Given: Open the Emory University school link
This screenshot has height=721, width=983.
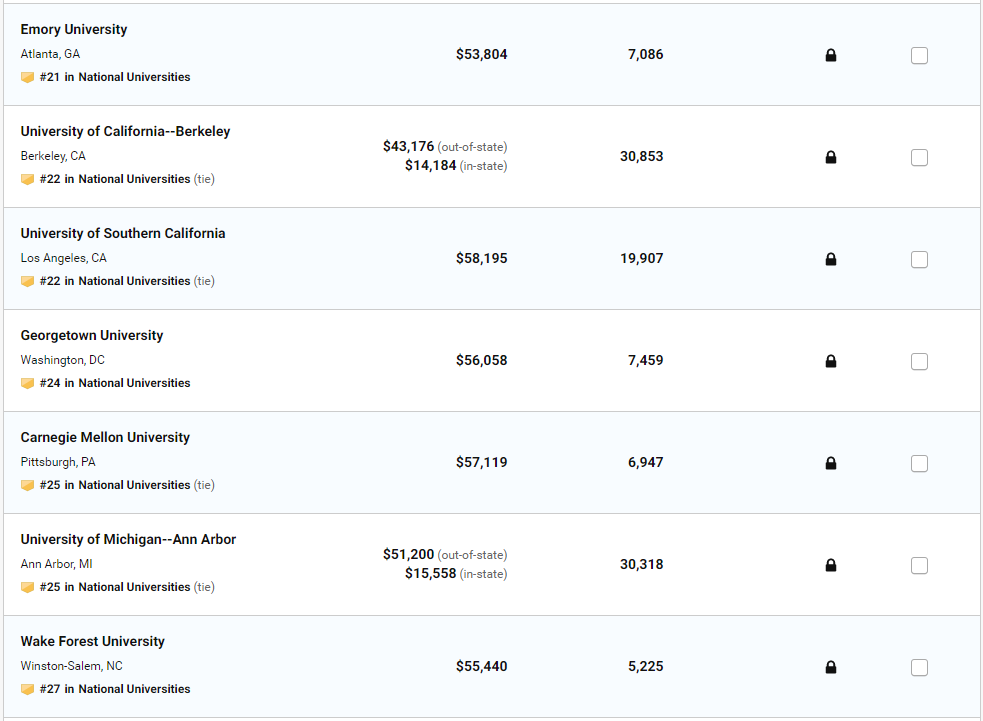Looking at the screenshot, I should click(x=74, y=30).
